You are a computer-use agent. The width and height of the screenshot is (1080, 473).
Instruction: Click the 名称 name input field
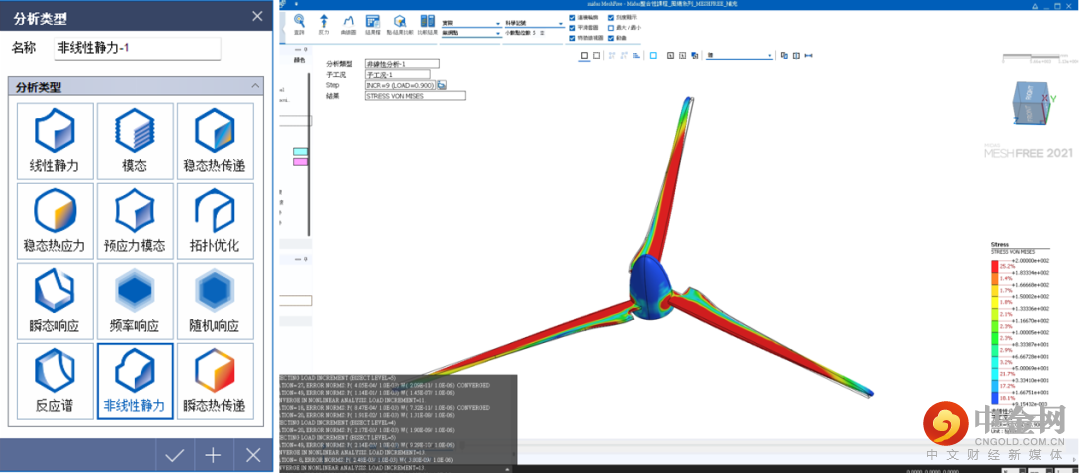point(137,48)
